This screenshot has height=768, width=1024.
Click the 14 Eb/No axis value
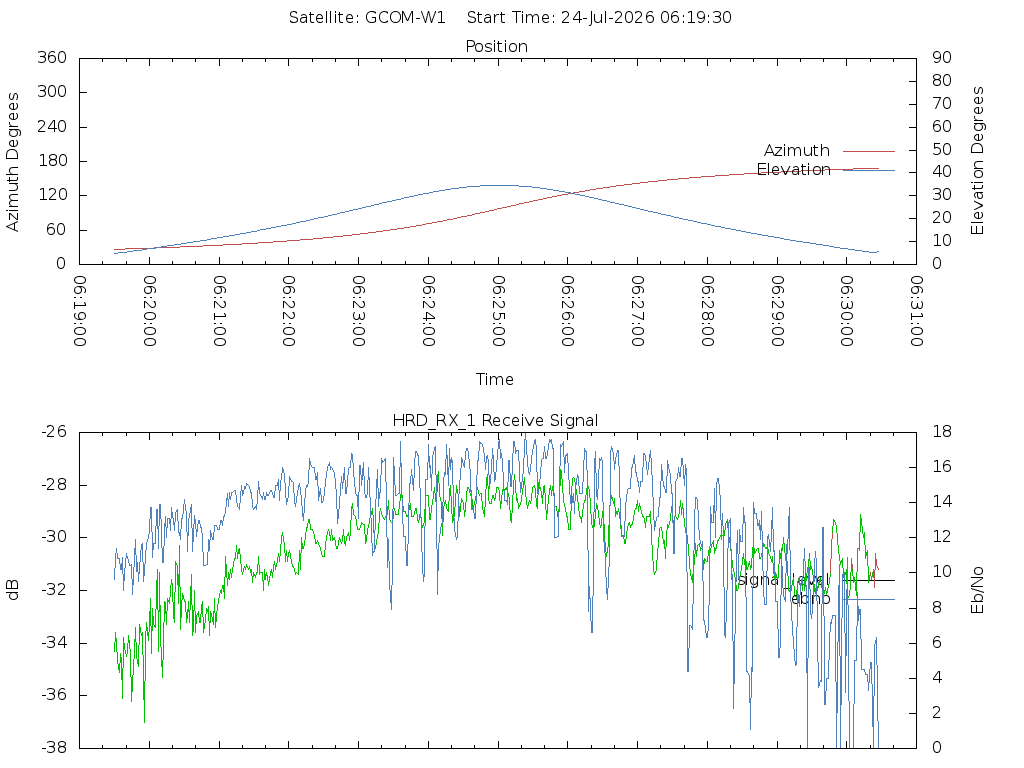tap(942, 502)
